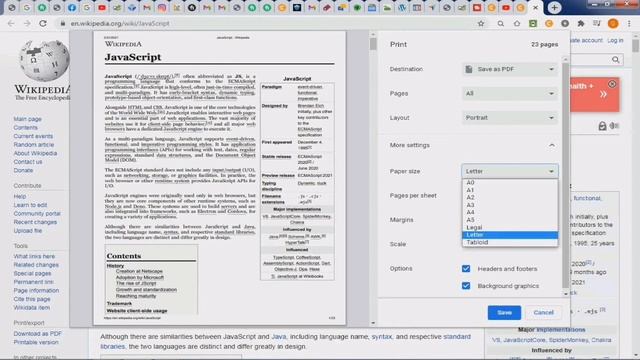This screenshot has height=360, width=640.
Task: Choose A2 paper size
Action: pyautogui.click(x=510, y=197)
